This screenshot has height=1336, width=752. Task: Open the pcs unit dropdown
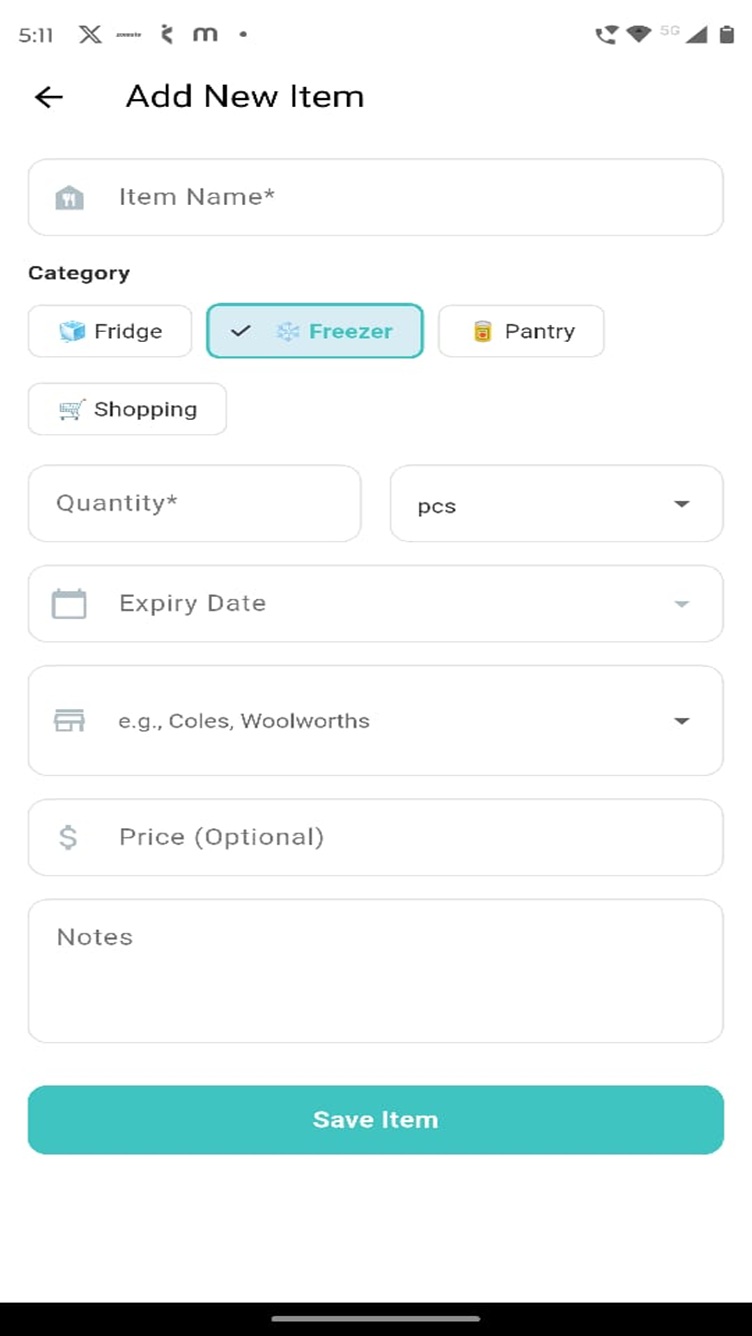(556, 504)
